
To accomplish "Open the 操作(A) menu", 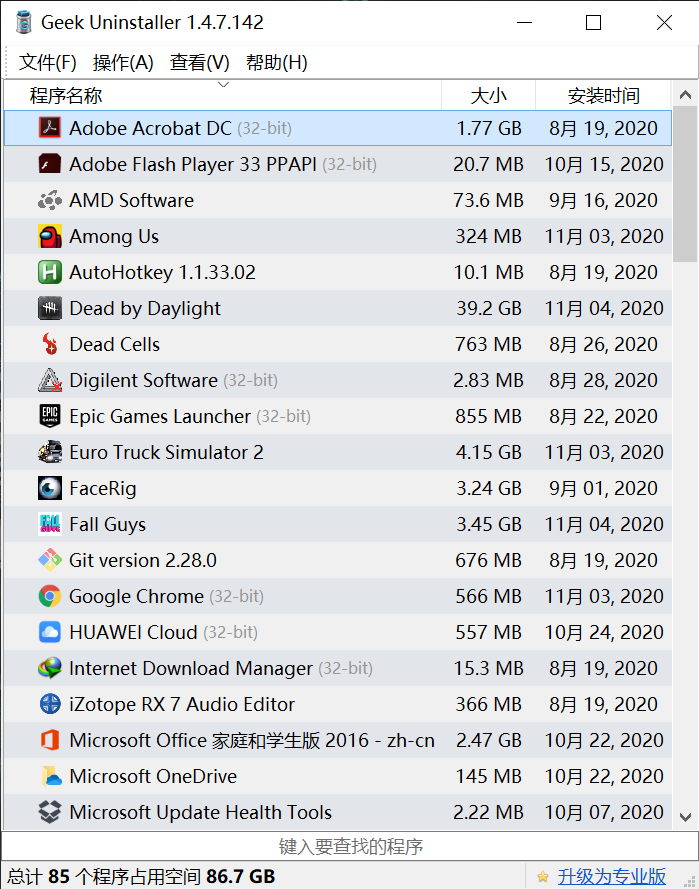I will tap(123, 62).
